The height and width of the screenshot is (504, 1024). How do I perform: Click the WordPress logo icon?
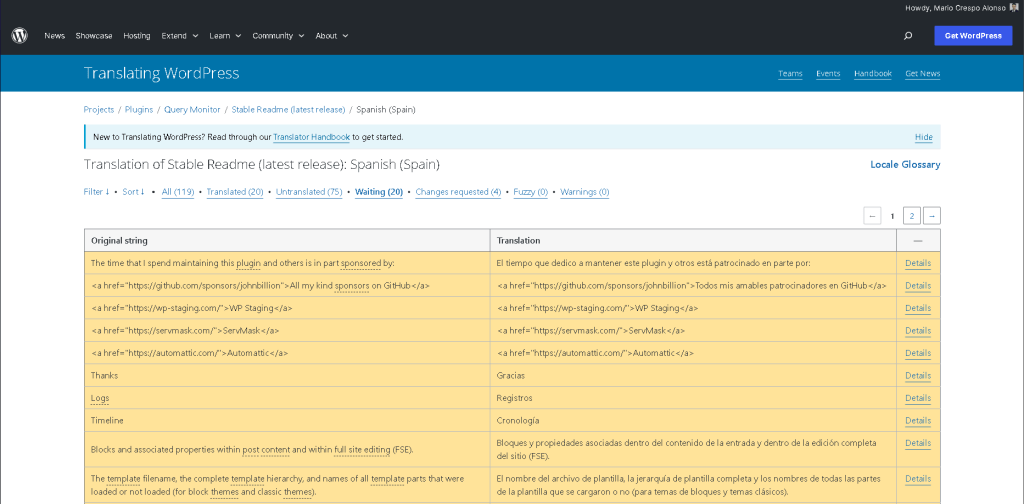pyautogui.click(x=20, y=35)
